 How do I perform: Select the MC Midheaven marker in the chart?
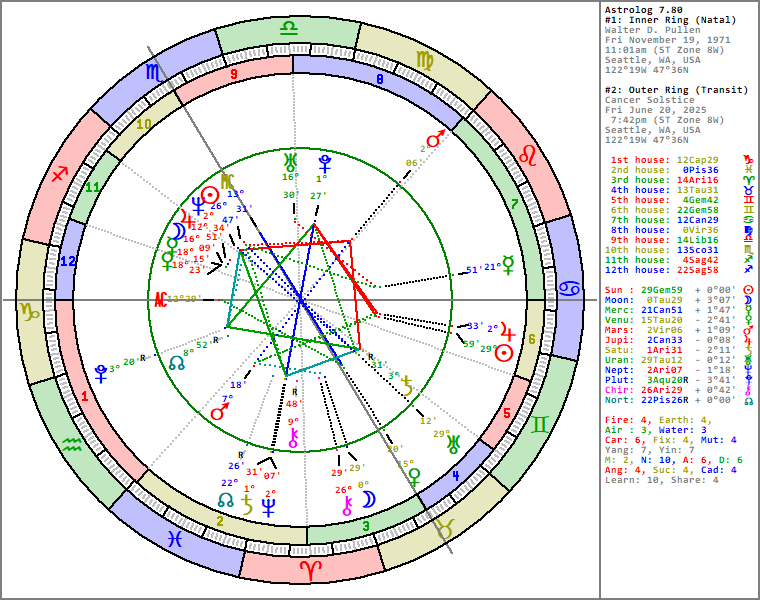tap(229, 181)
